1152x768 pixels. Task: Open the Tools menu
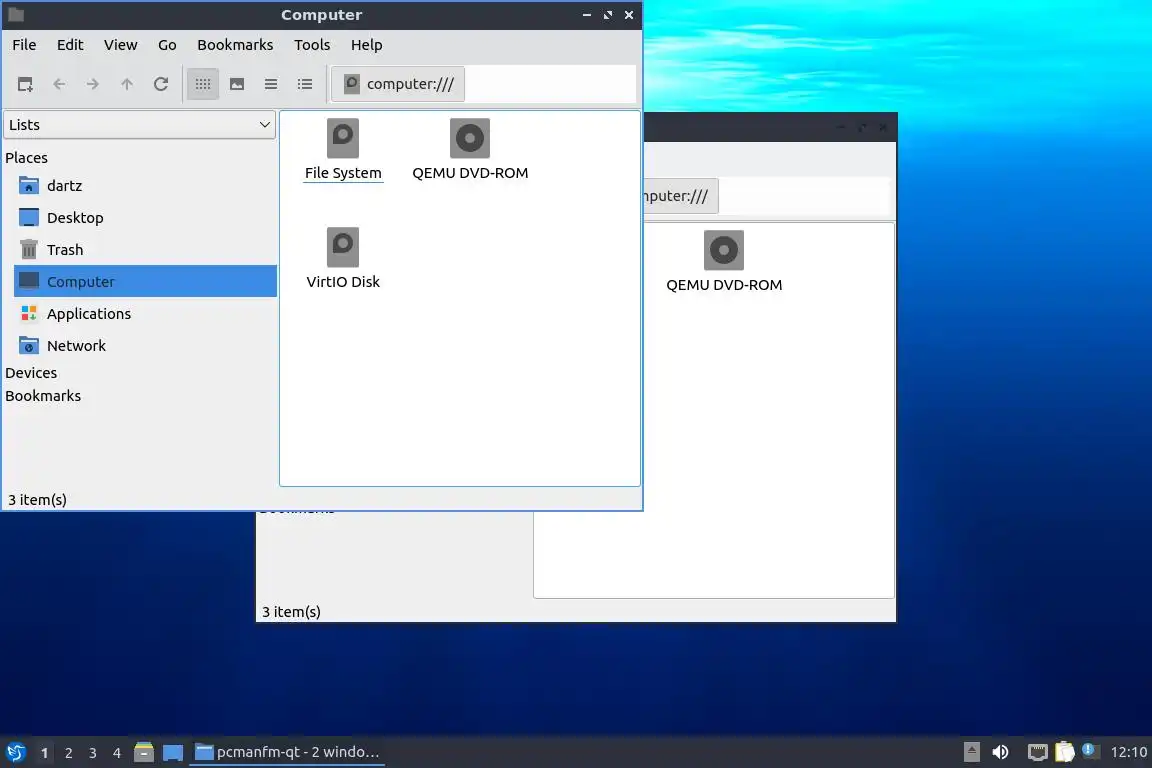pyautogui.click(x=312, y=45)
